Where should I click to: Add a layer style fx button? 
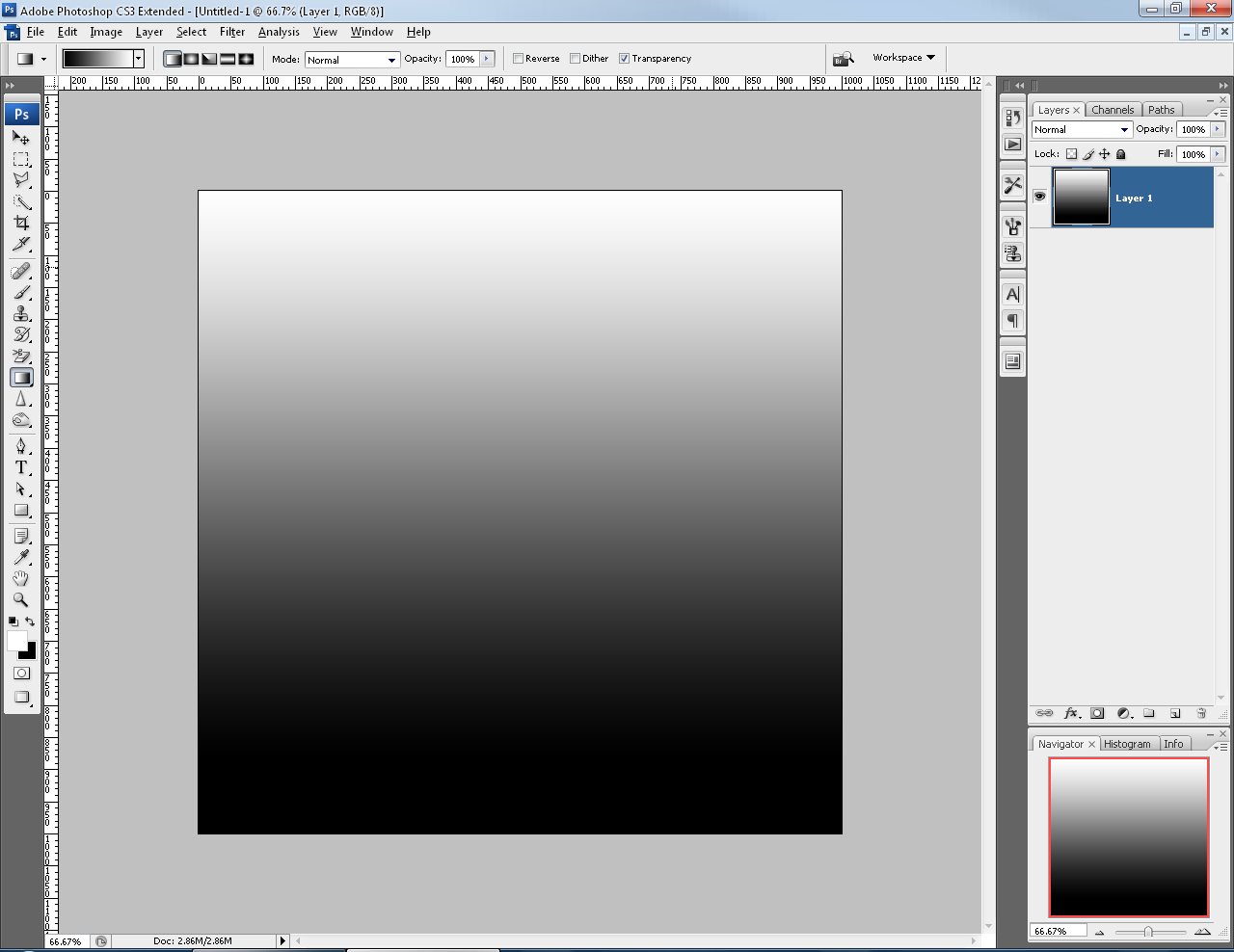point(1071,713)
